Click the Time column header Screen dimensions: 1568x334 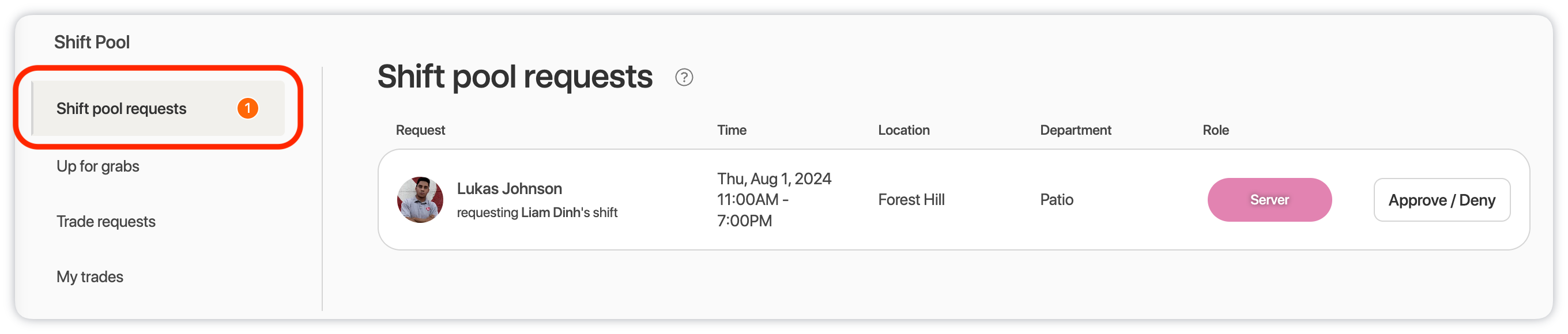[x=732, y=130]
